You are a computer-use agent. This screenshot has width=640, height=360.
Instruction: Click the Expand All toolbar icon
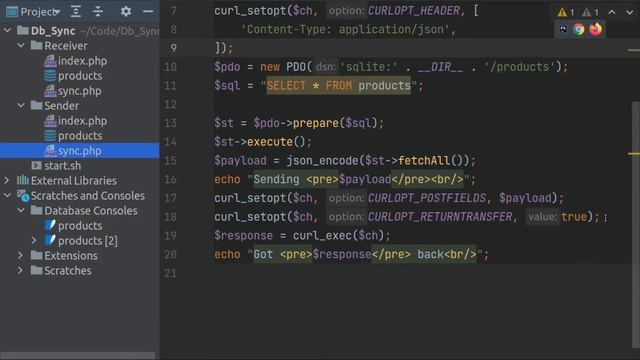click(x=76, y=11)
